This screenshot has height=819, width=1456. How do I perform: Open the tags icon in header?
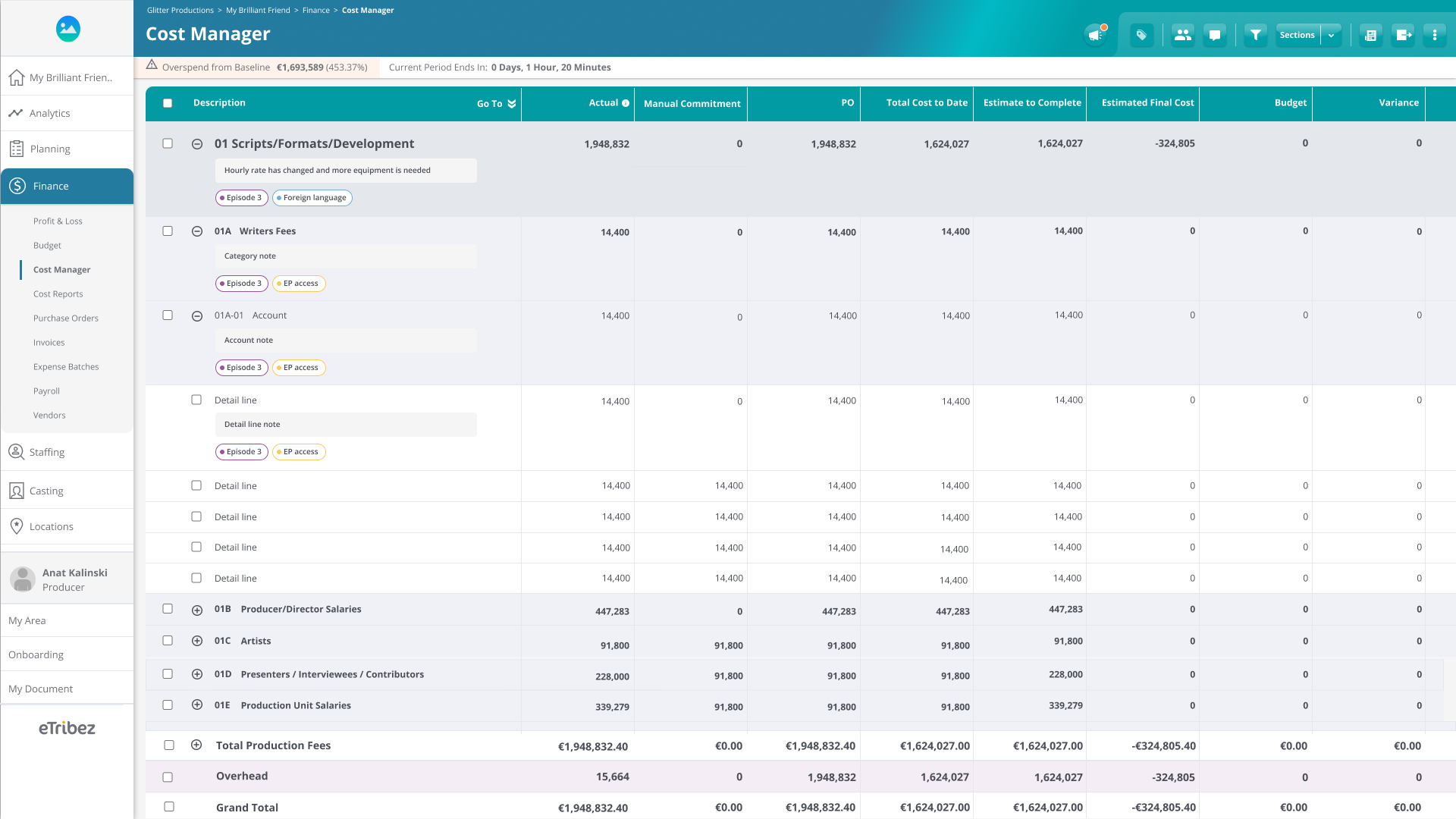point(1141,35)
